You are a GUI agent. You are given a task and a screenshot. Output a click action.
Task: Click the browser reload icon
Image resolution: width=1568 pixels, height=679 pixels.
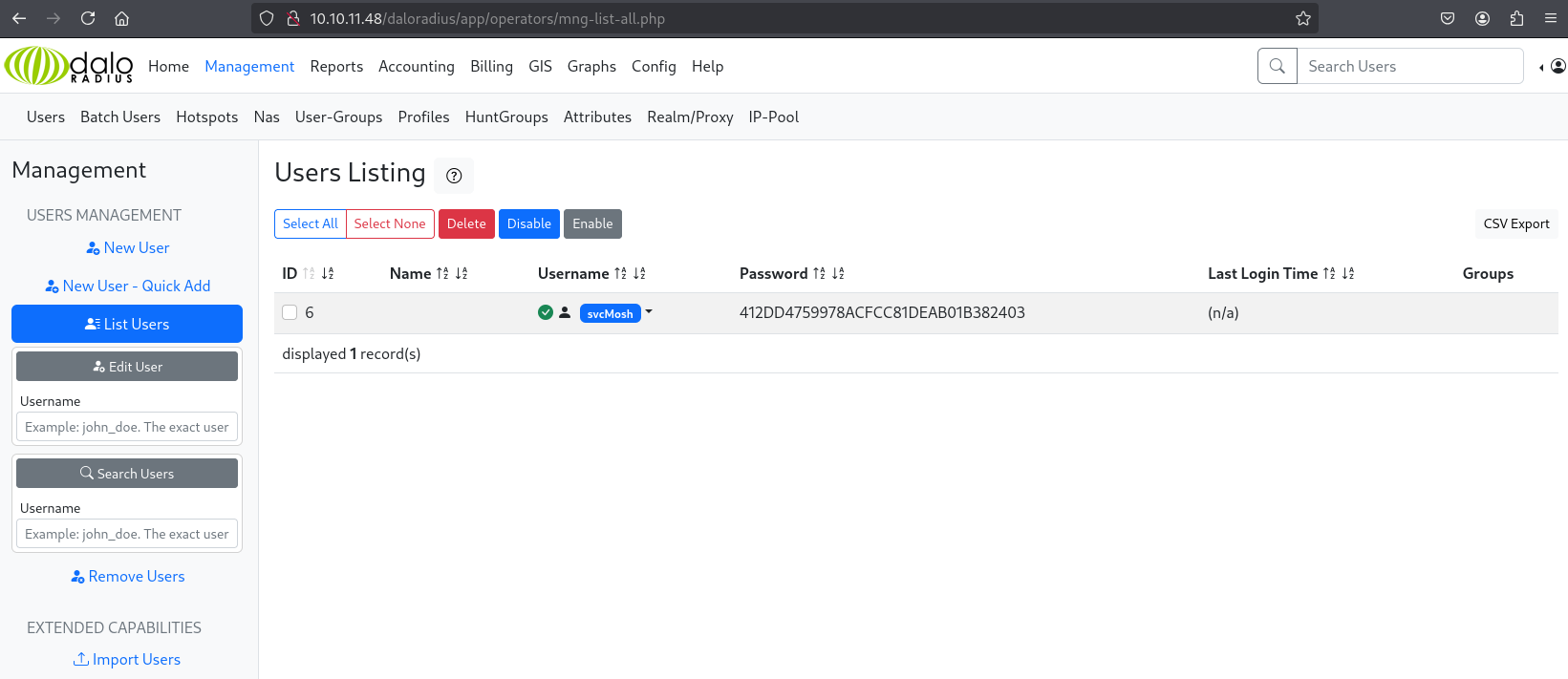pyautogui.click(x=88, y=18)
